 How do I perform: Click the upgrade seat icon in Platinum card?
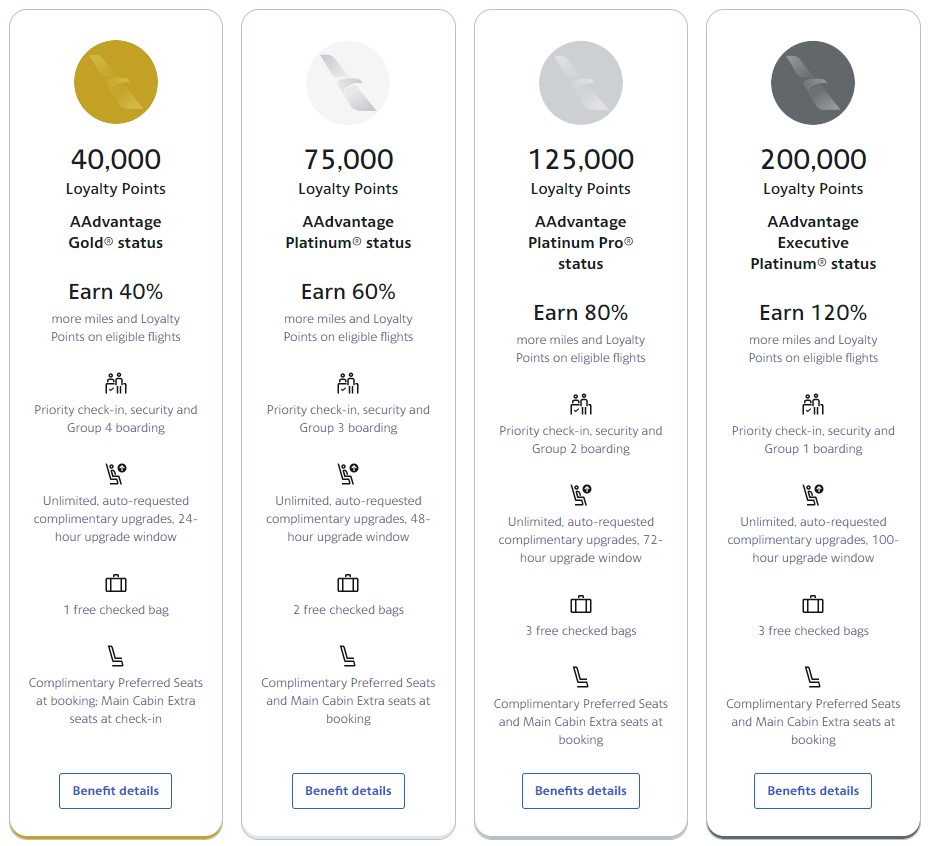point(348,474)
